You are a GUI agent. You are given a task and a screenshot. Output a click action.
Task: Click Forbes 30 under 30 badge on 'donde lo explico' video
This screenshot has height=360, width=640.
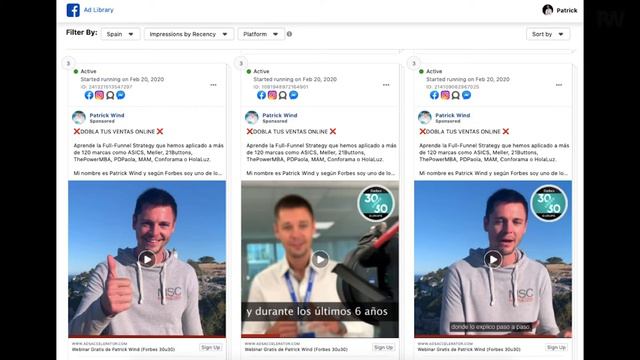[x=549, y=203]
